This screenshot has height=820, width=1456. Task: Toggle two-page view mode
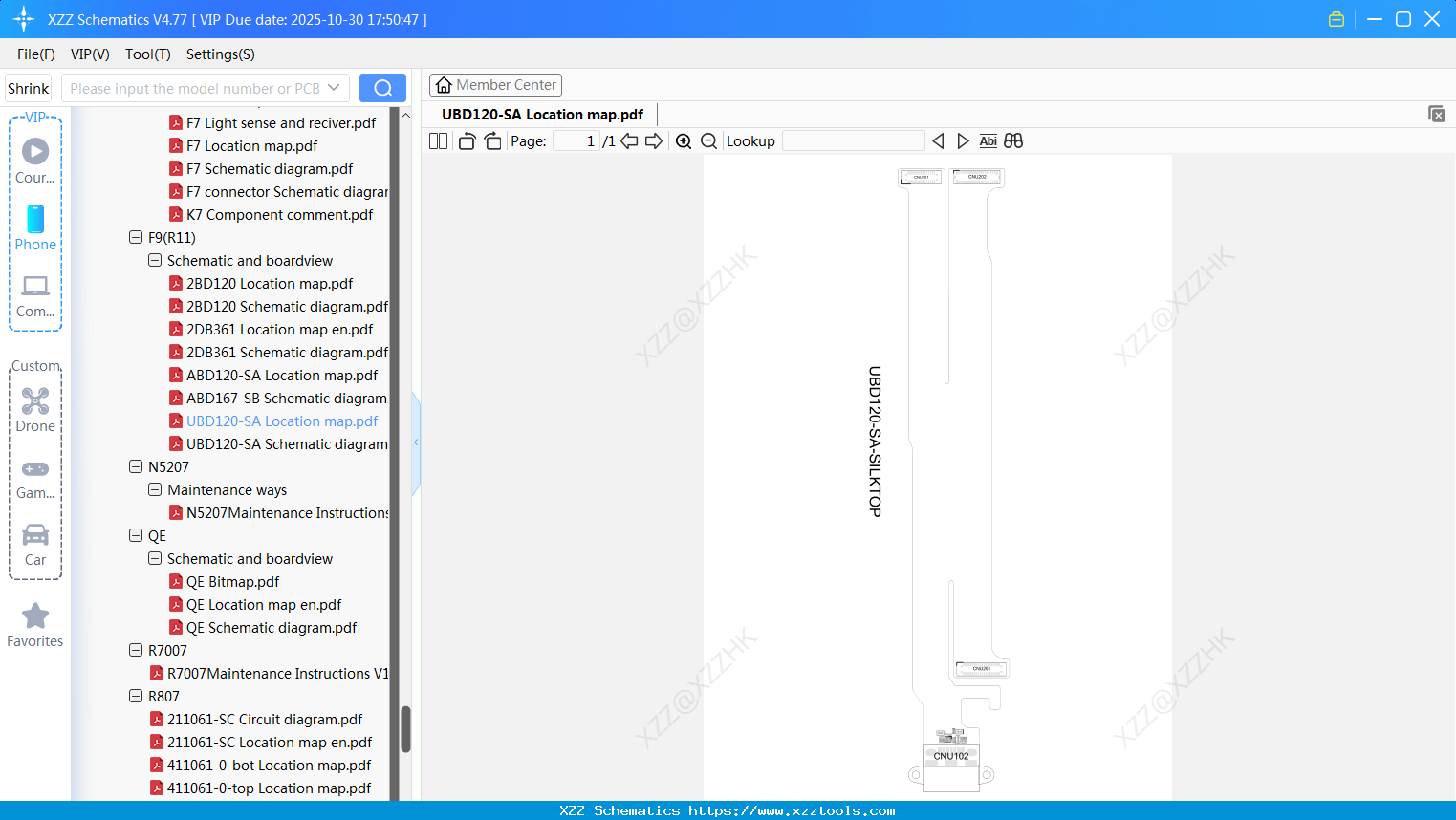(x=437, y=140)
